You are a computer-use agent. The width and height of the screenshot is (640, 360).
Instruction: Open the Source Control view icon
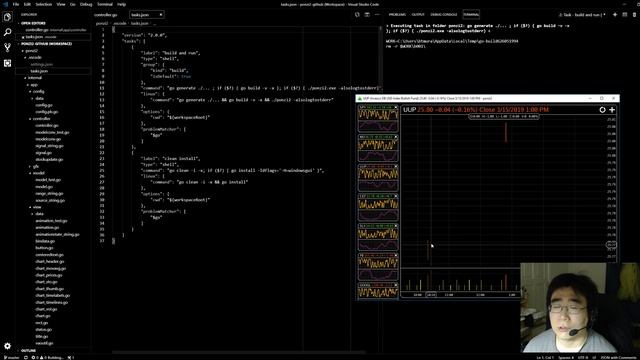tap(7, 48)
